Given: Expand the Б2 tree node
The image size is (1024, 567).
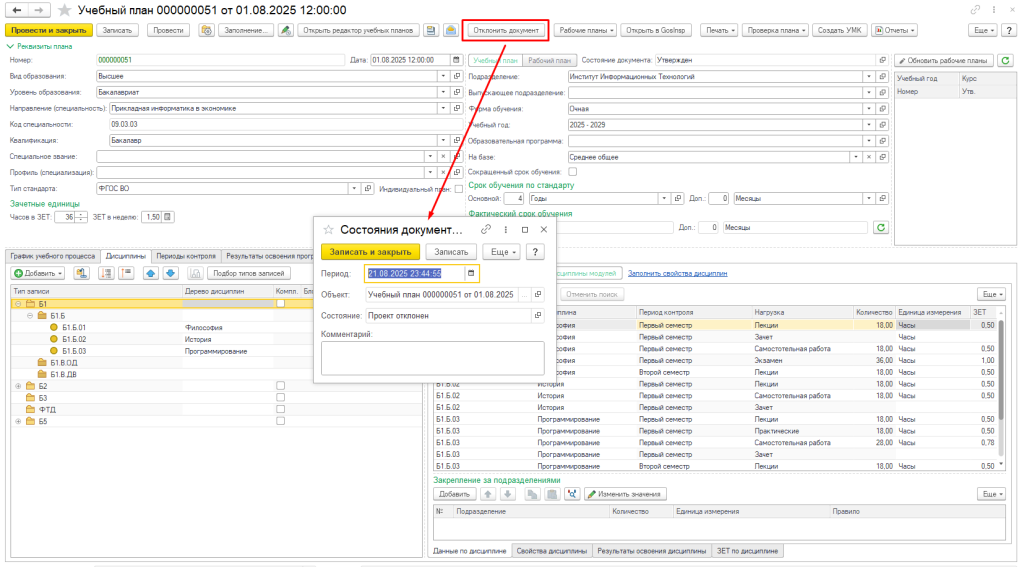Looking at the screenshot, I should click(x=18, y=385).
